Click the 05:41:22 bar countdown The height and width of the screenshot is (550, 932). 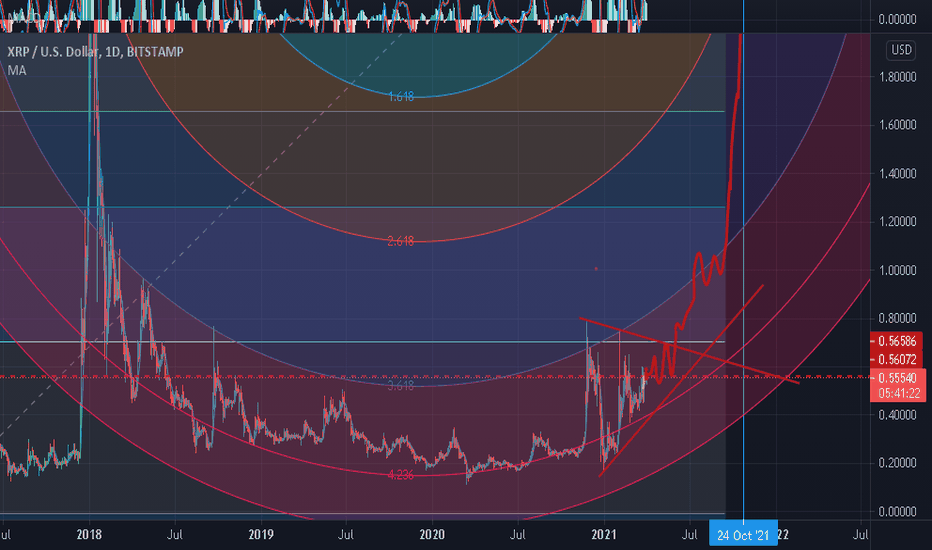click(898, 394)
